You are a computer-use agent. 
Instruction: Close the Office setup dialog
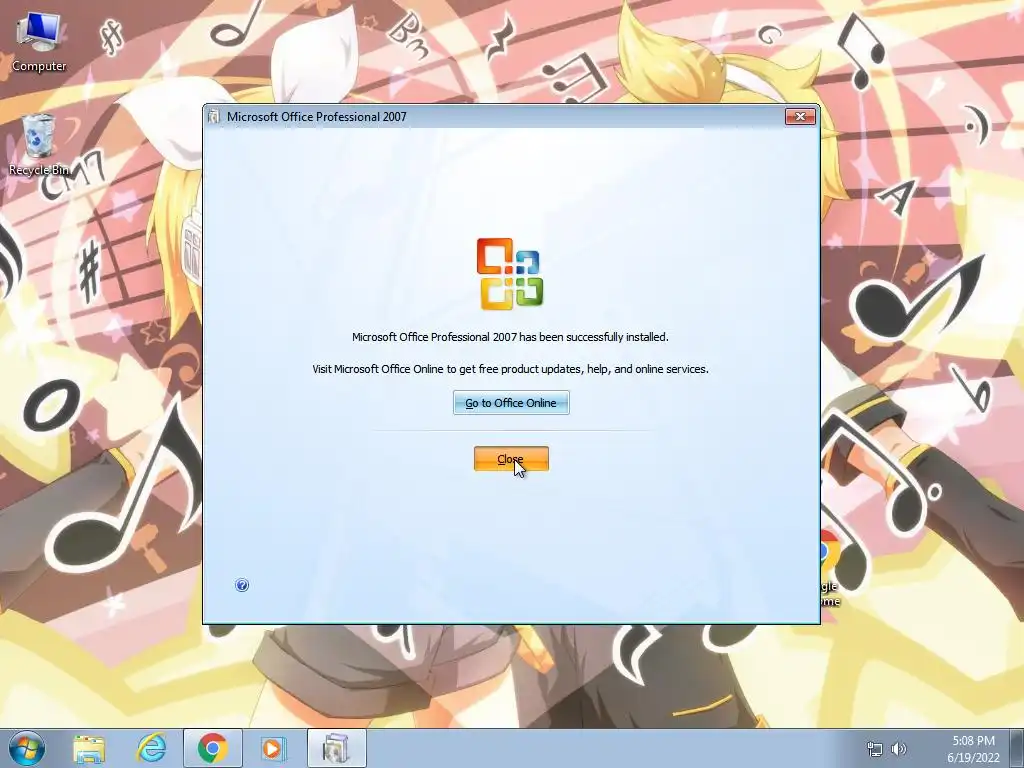tap(511, 459)
